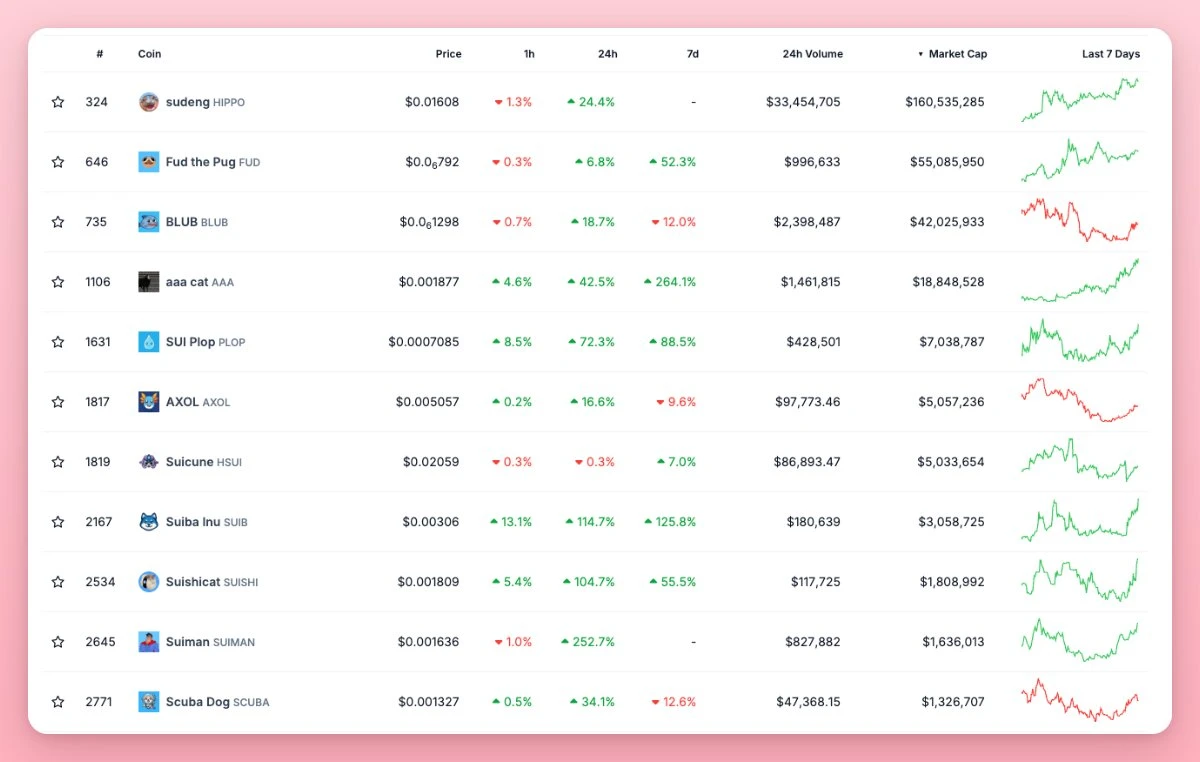Click the BLUB coin logo
Viewport: 1200px width, 762px height.
pos(149,222)
